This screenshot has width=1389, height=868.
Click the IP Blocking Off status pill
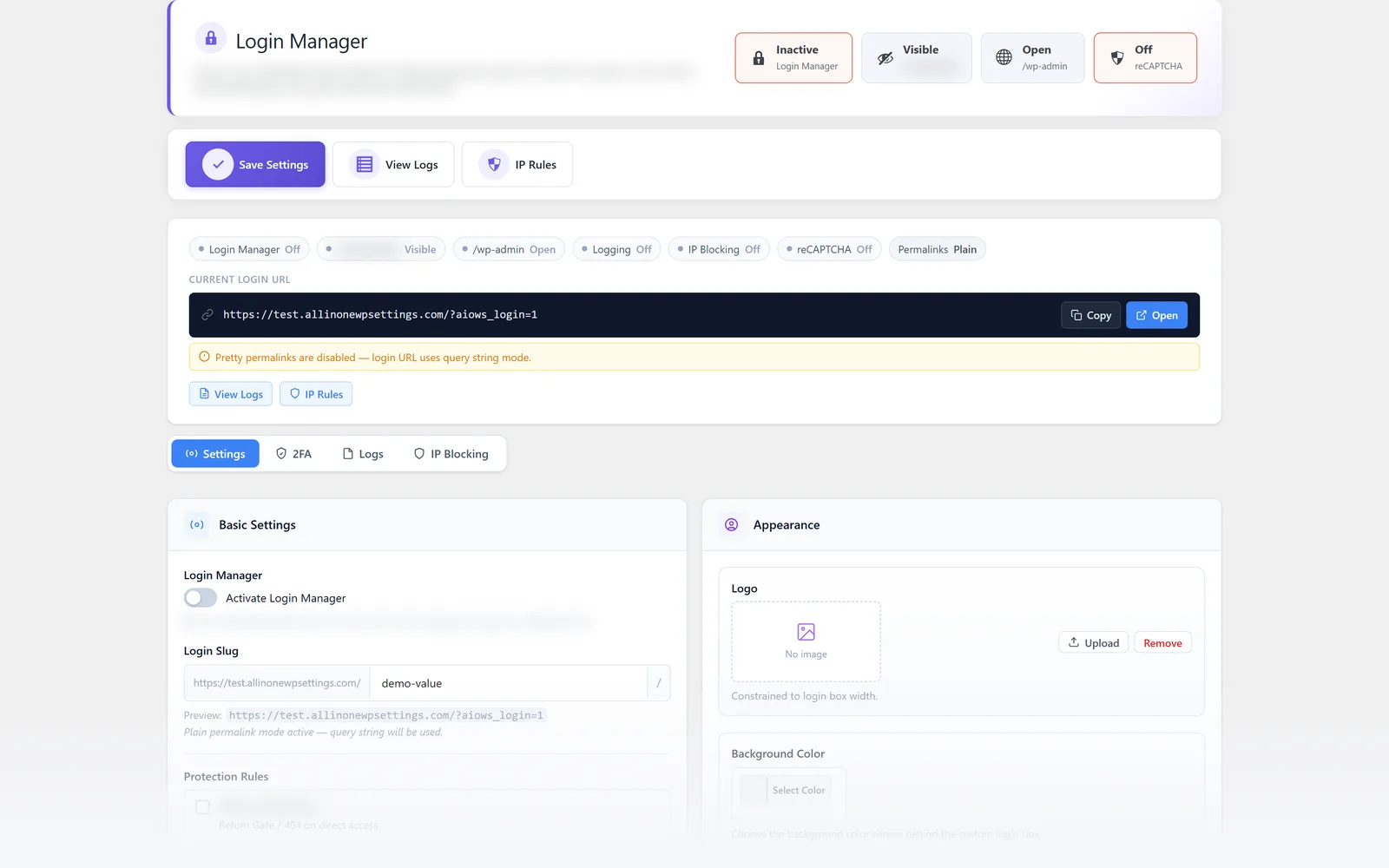pyautogui.click(x=719, y=249)
